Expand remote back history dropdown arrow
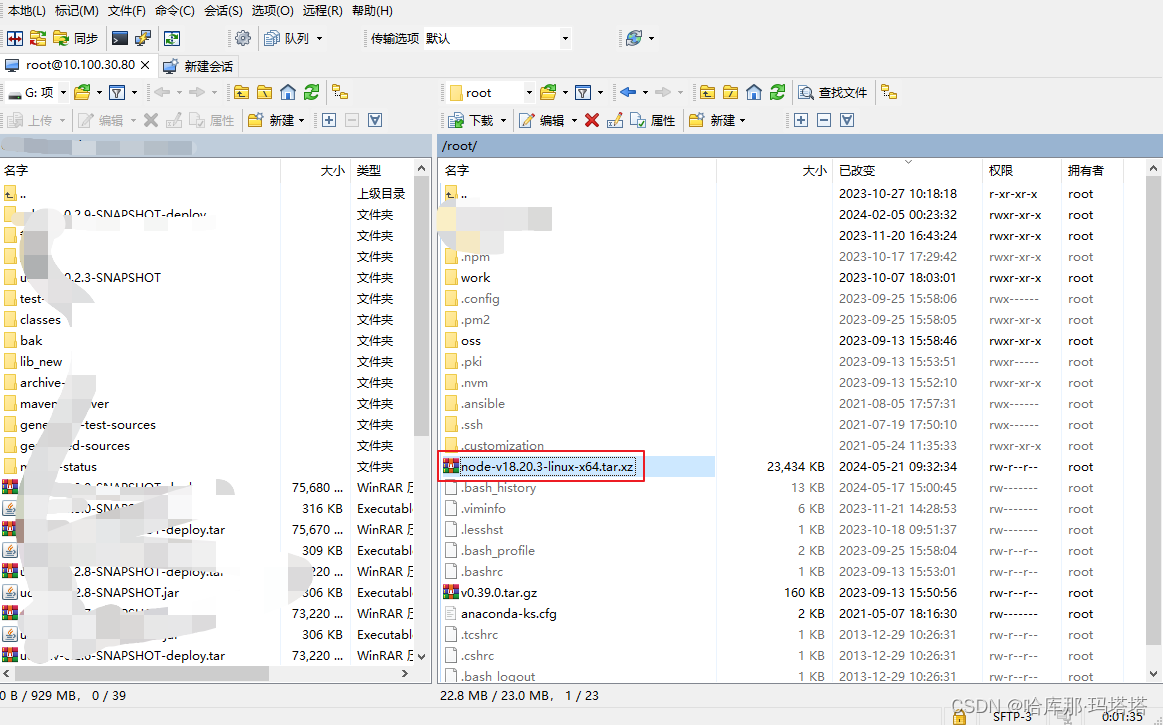The image size is (1163, 725). pos(645,93)
